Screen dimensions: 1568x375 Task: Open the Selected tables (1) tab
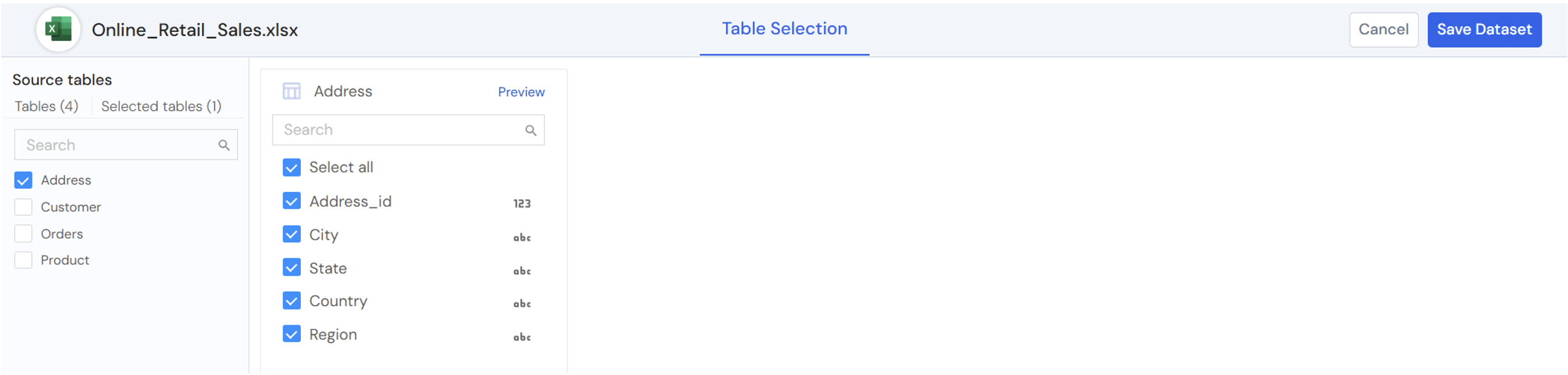[161, 107]
